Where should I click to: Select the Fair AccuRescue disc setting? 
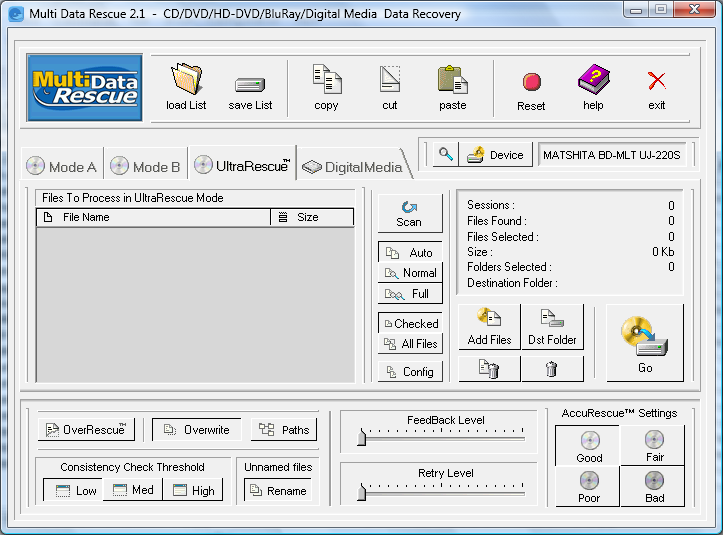654,446
